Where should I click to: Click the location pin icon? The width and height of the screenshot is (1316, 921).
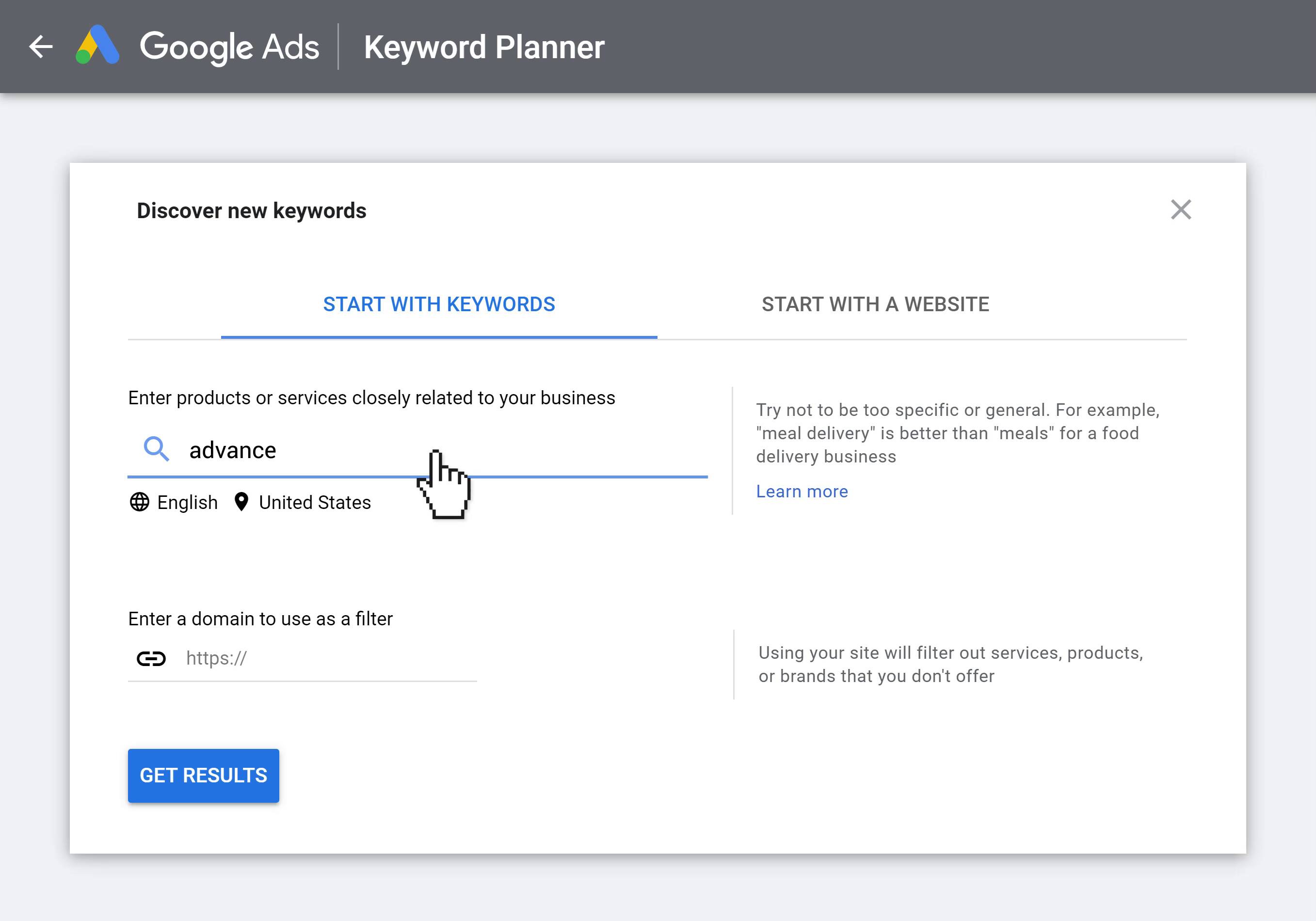click(x=241, y=502)
